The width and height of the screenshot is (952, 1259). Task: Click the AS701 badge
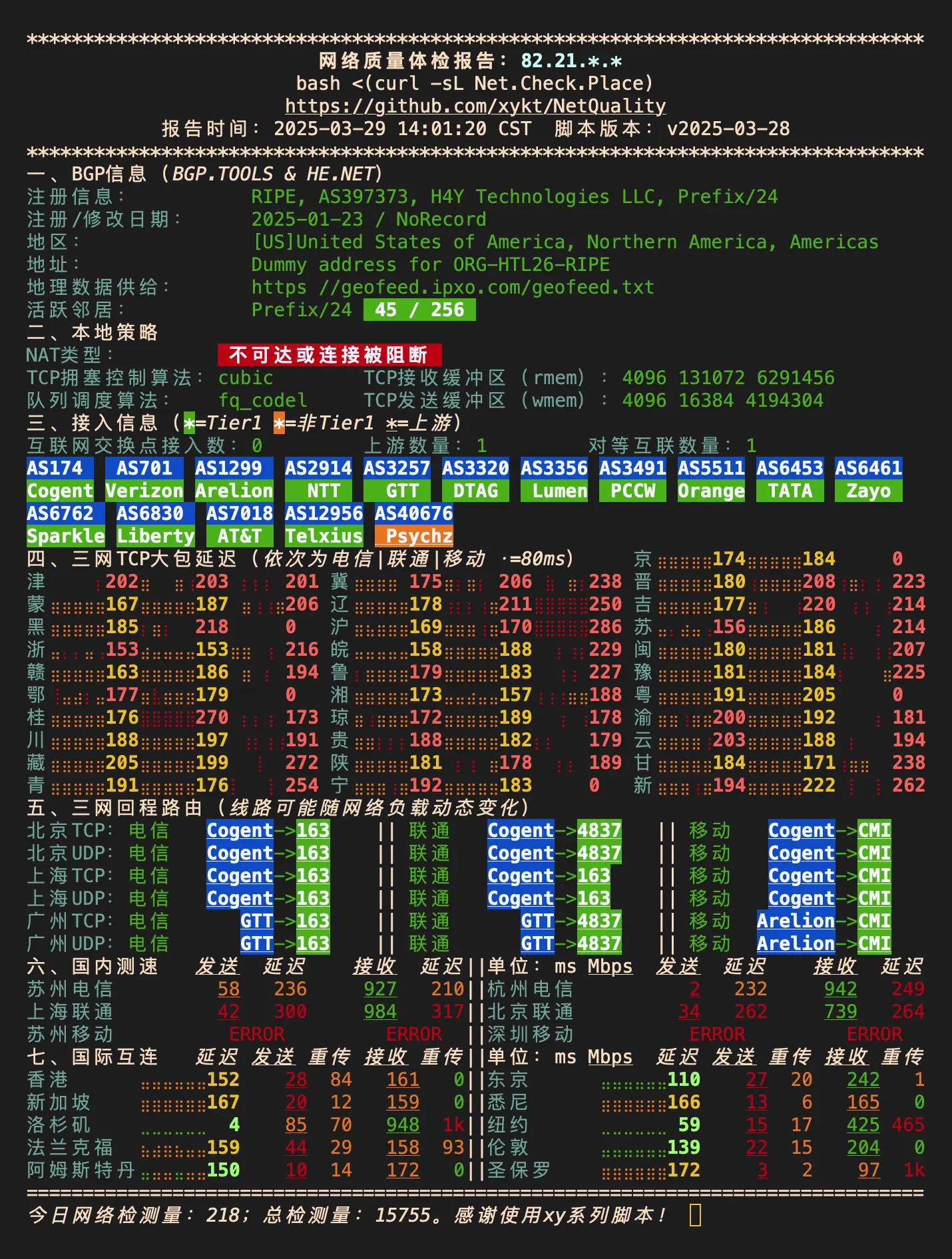[144, 468]
